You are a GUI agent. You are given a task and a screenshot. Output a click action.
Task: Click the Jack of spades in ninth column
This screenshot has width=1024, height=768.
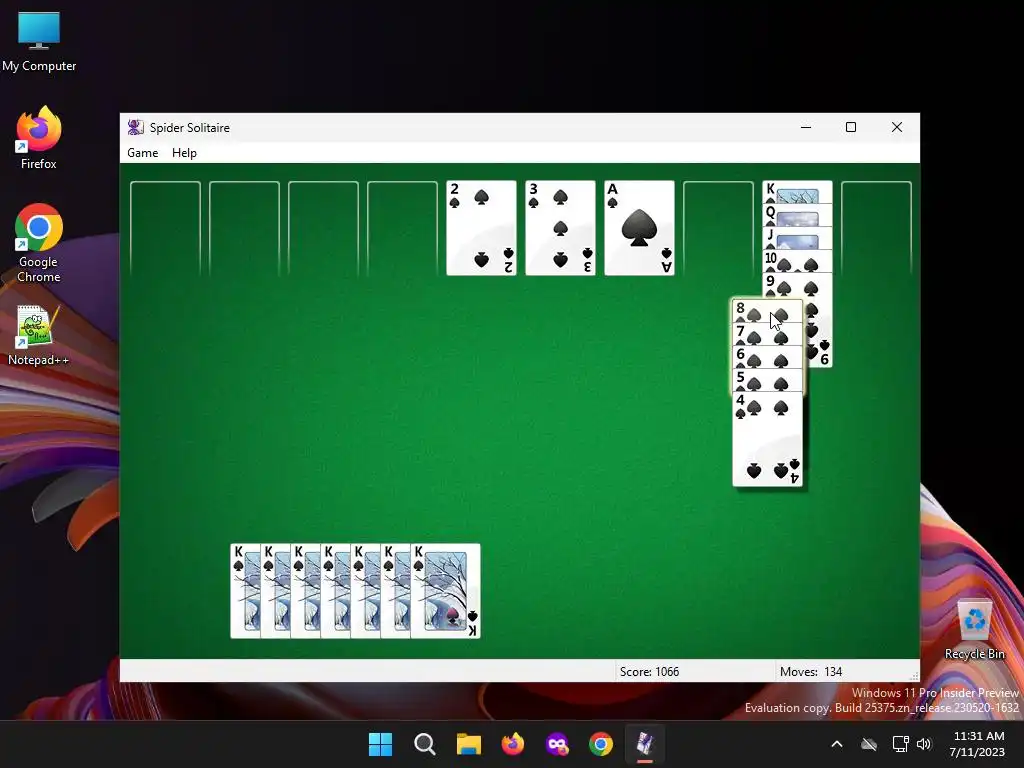[x=797, y=238]
